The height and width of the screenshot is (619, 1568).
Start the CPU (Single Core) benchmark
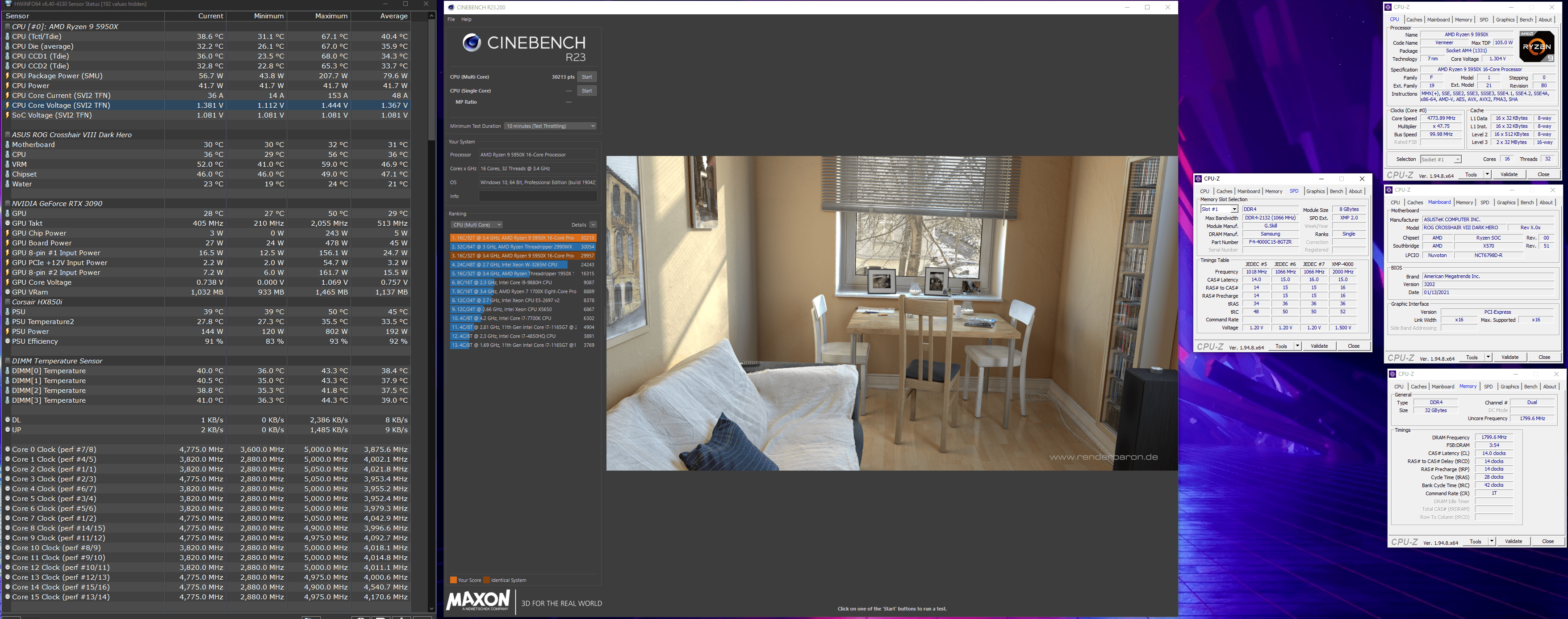[587, 91]
